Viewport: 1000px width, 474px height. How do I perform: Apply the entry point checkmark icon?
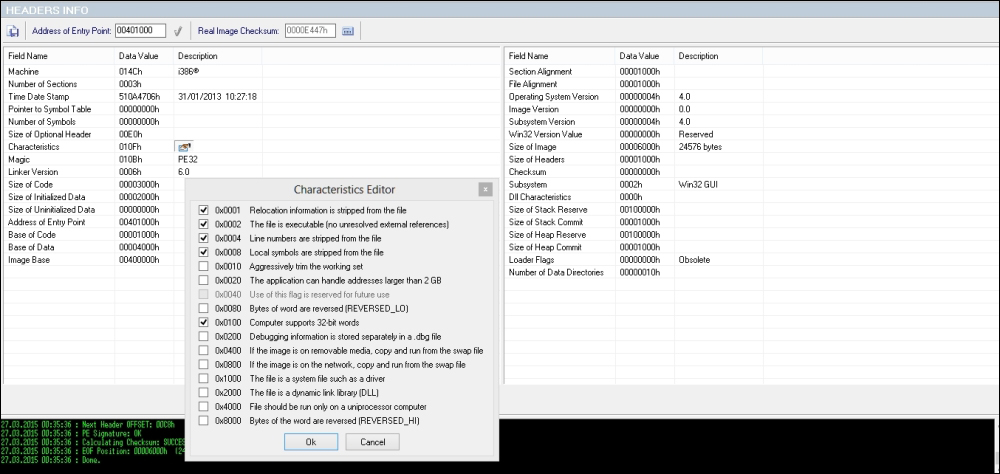[x=178, y=31]
